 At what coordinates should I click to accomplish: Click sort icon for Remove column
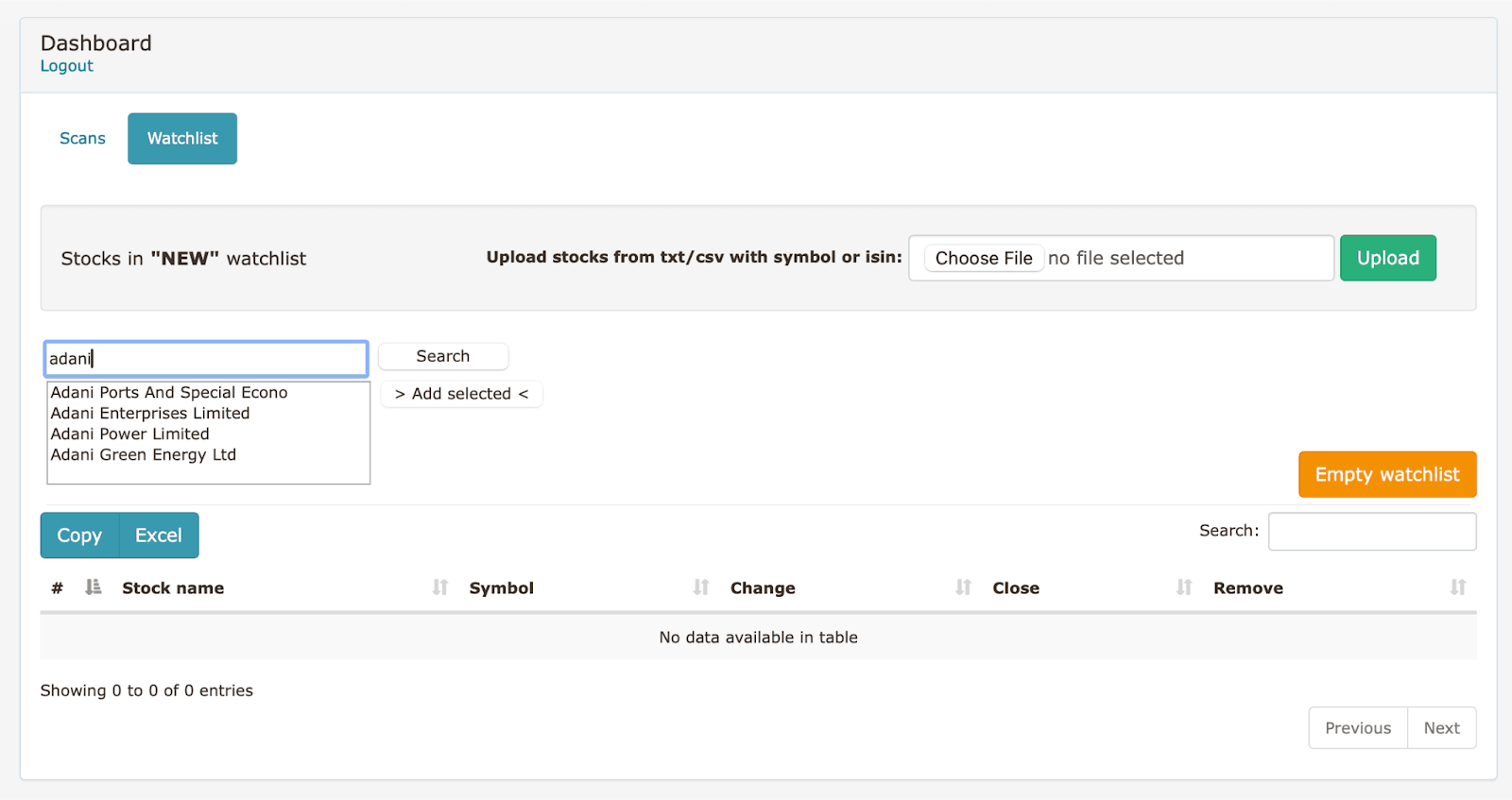coord(1457,587)
